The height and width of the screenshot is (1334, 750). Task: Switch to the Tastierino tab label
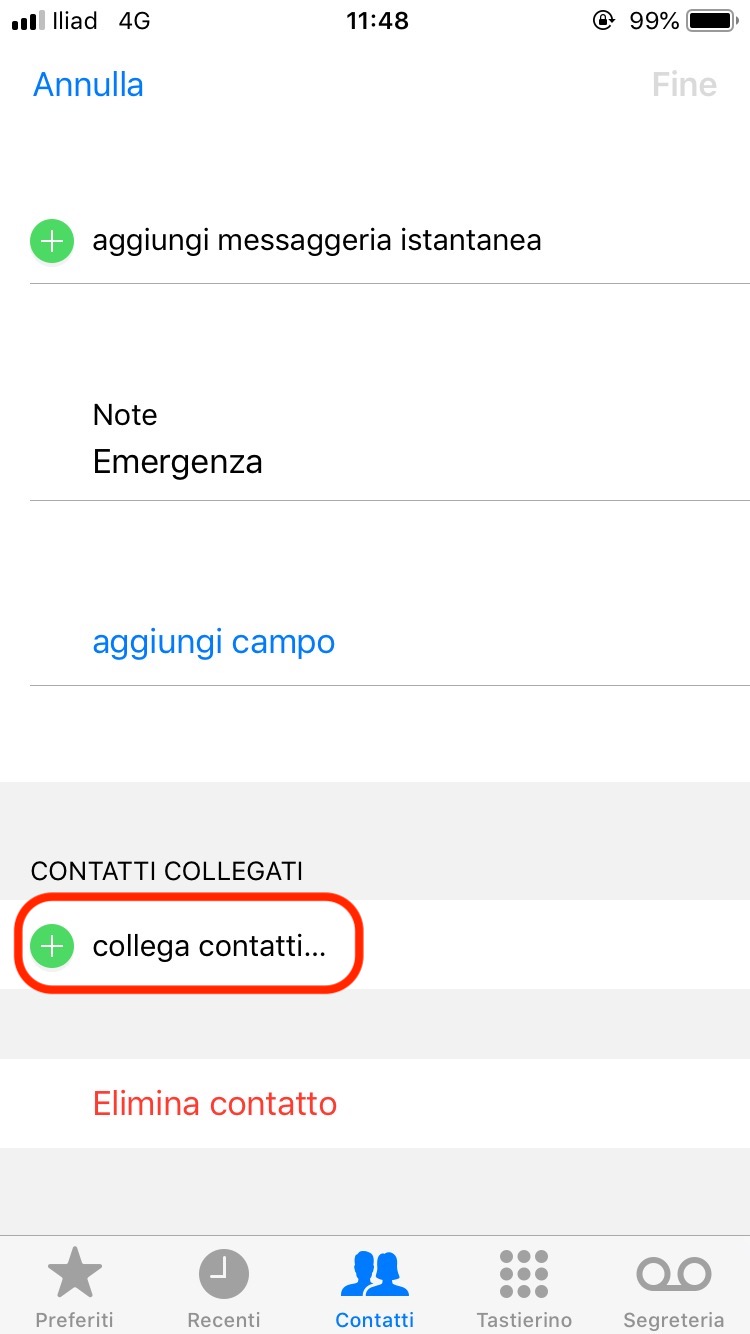click(x=524, y=1319)
